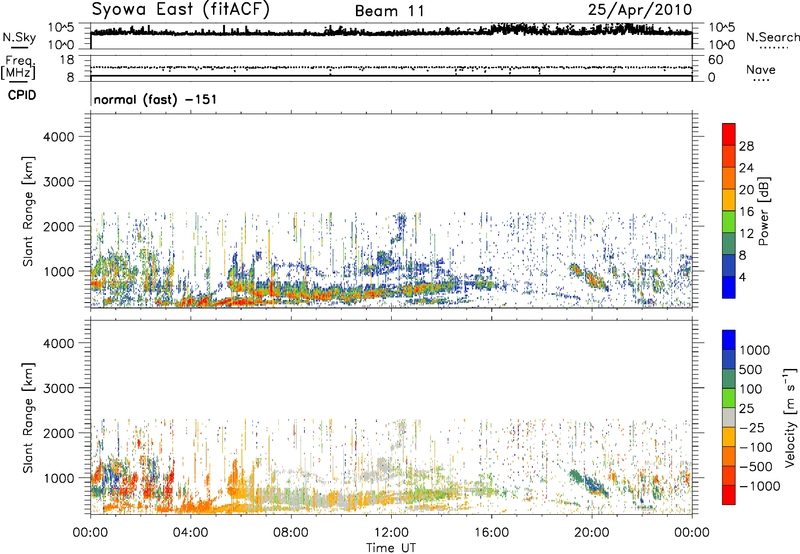The image size is (800, 554).
Task: Pick the 12–16 dB light green Power swatch
Action: point(729,221)
